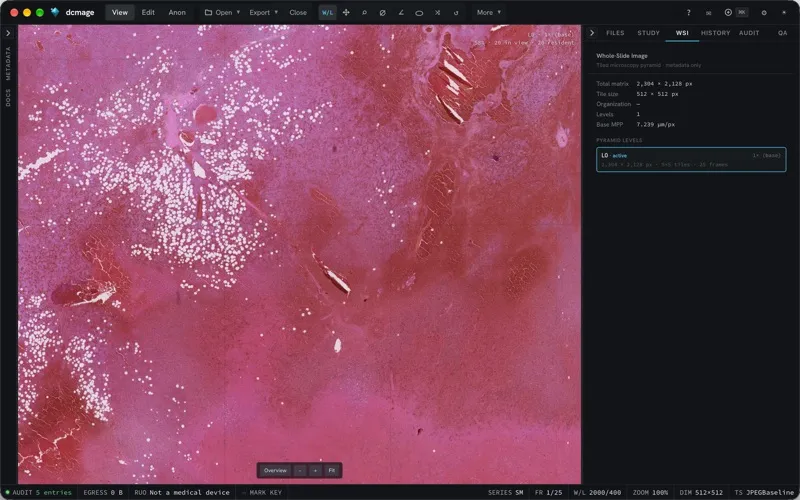The height and width of the screenshot is (500, 800).
Task: Switch to the QA tab
Action: click(x=782, y=33)
